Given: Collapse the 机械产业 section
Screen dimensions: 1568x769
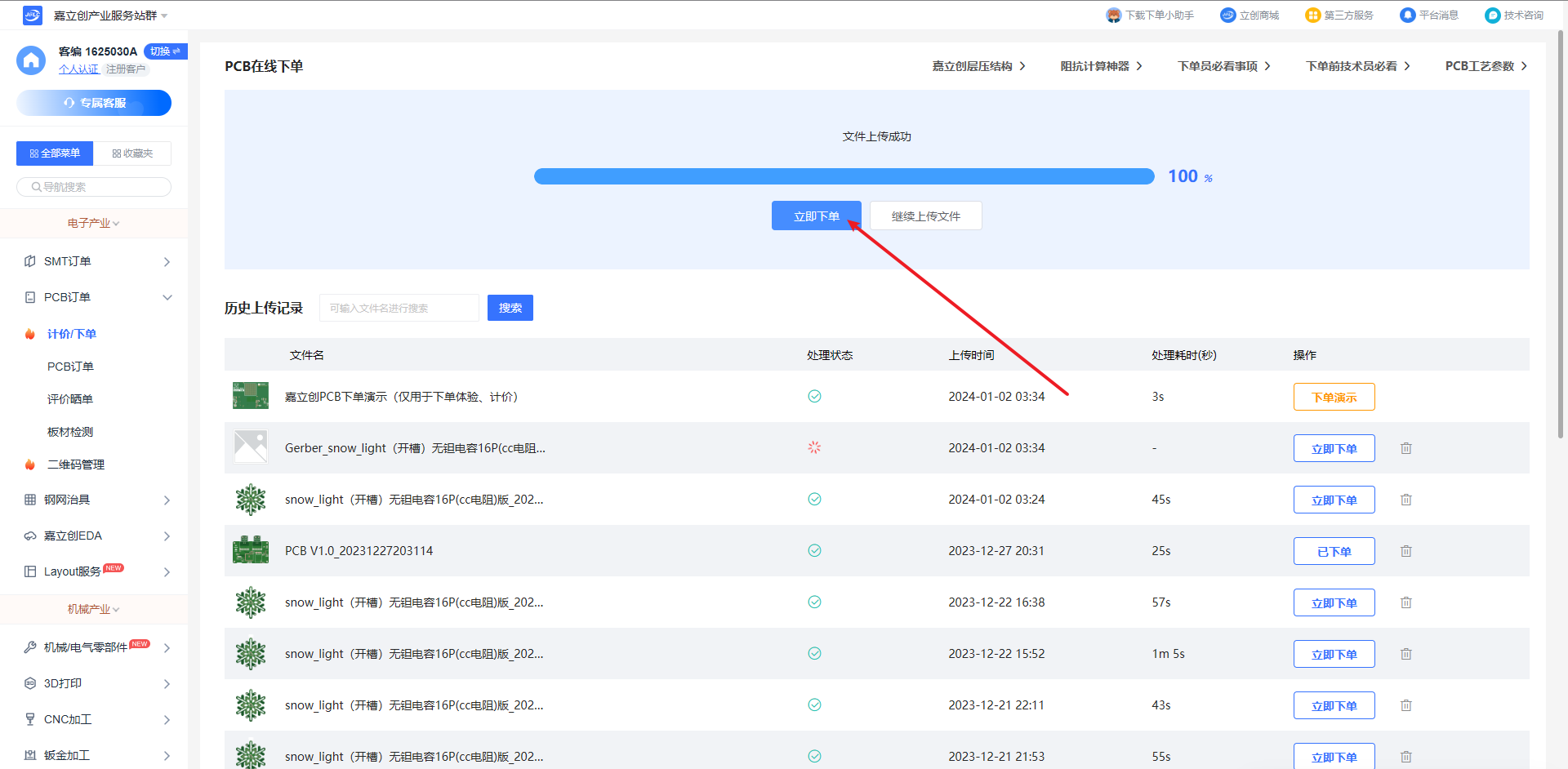Looking at the screenshot, I should 93,609.
